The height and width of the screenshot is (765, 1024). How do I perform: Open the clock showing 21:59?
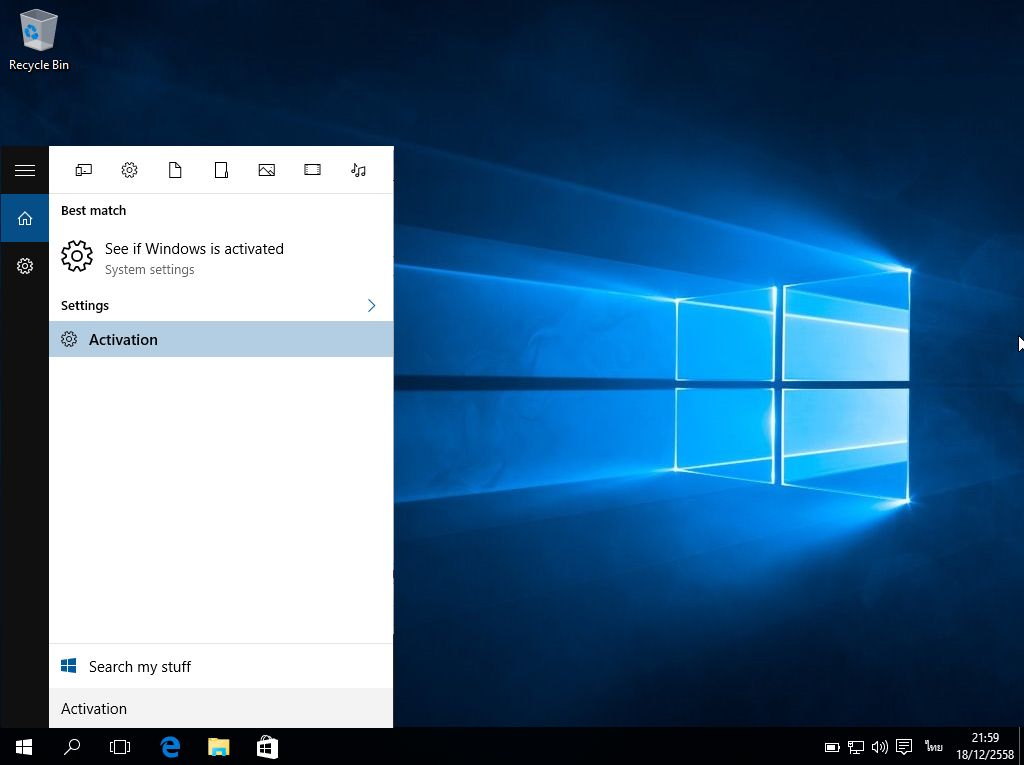point(985,746)
